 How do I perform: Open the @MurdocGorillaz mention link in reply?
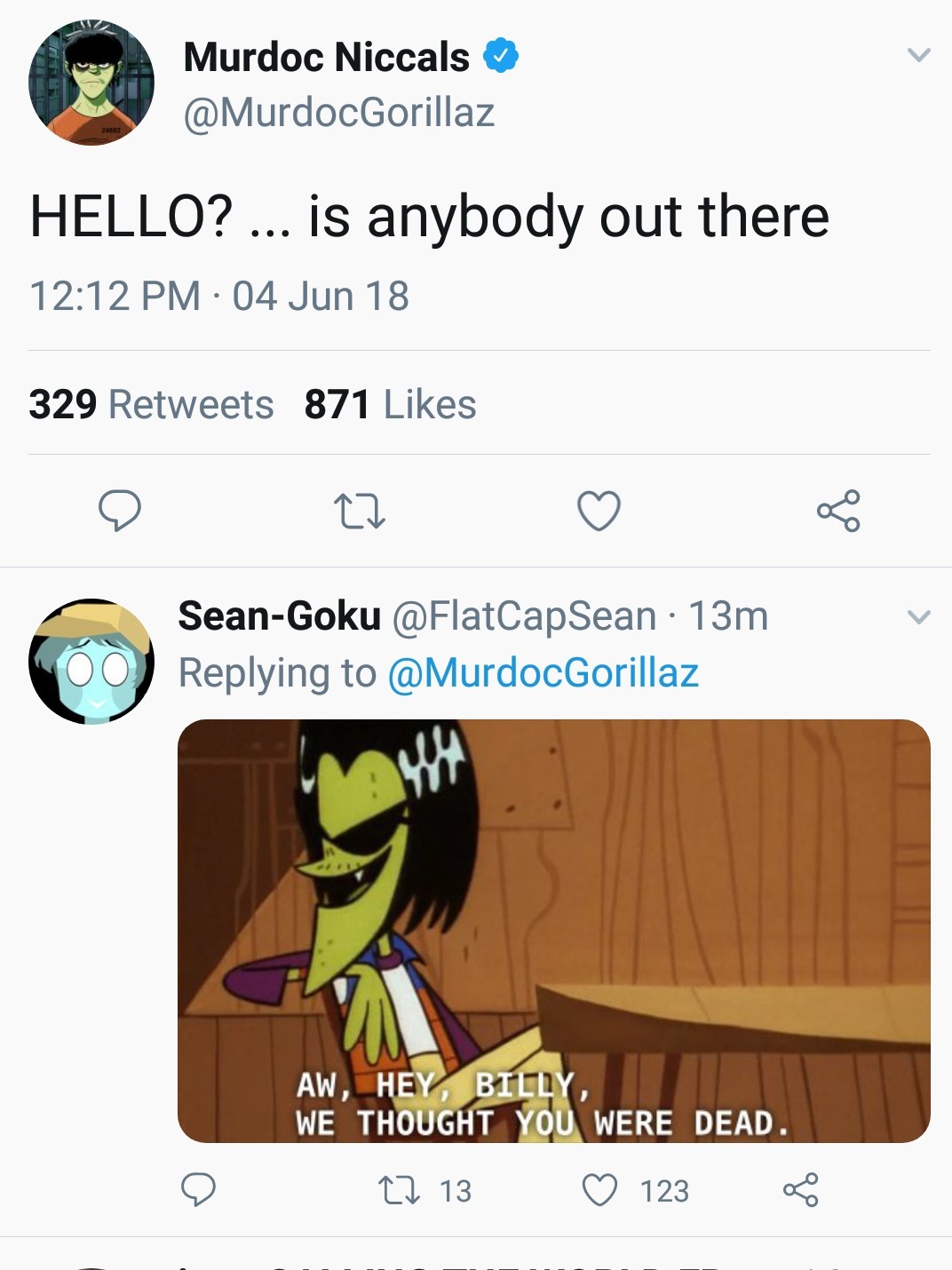543,672
